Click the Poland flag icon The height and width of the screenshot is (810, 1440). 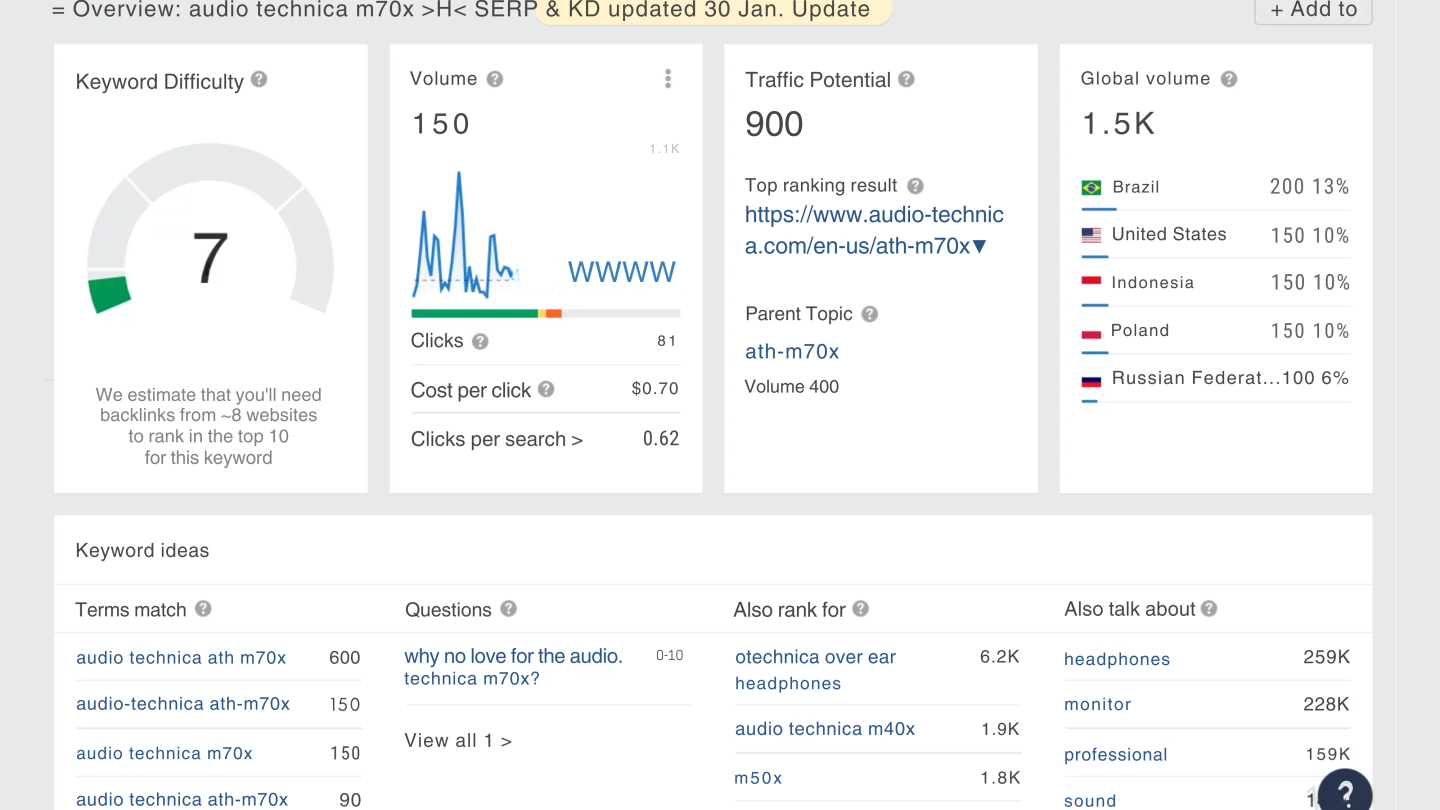click(x=1091, y=331)
